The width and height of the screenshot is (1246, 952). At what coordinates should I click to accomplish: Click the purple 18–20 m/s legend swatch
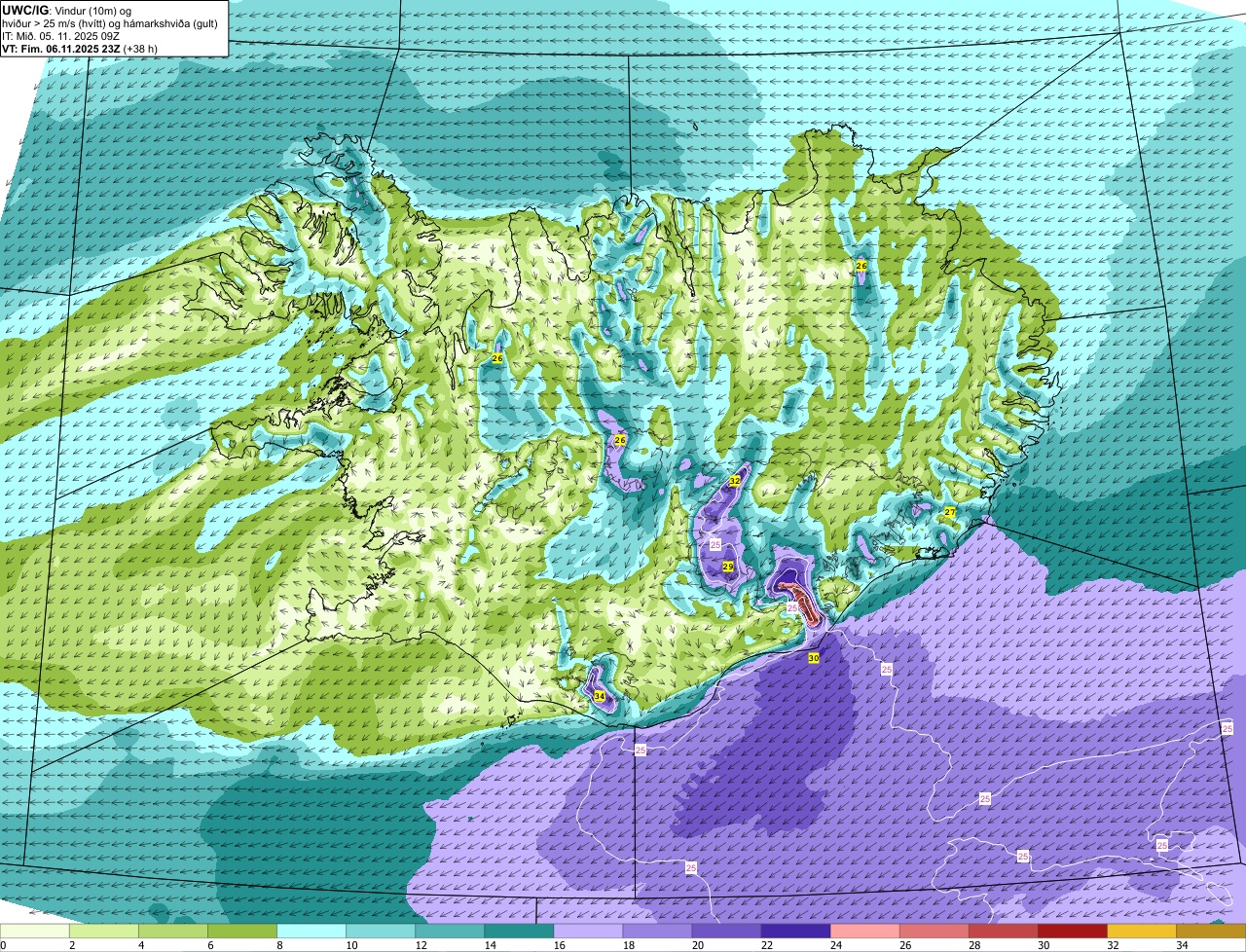[657, 932]
